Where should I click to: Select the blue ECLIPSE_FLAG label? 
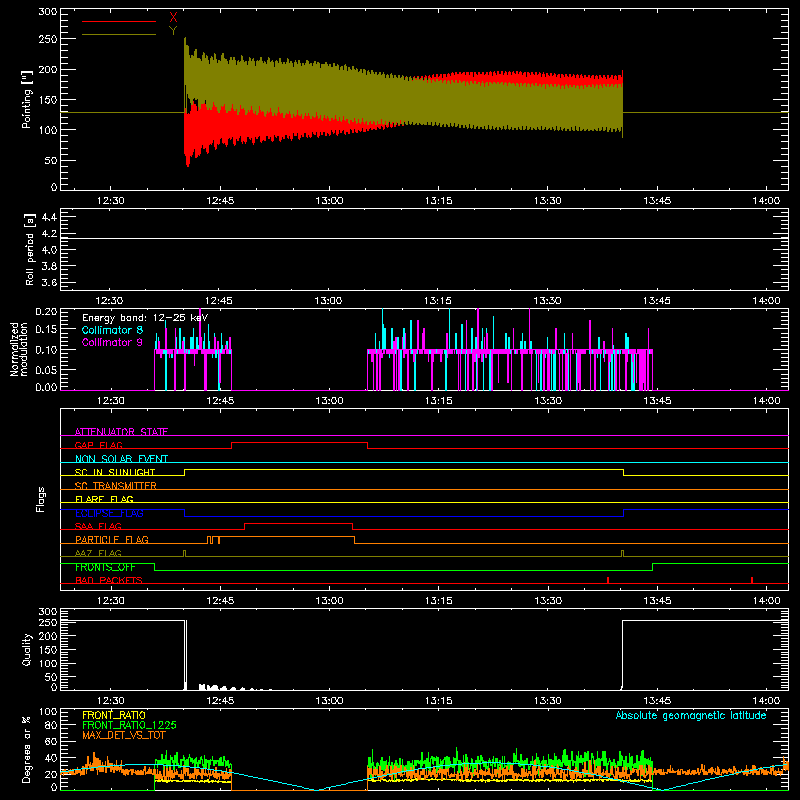109,513
